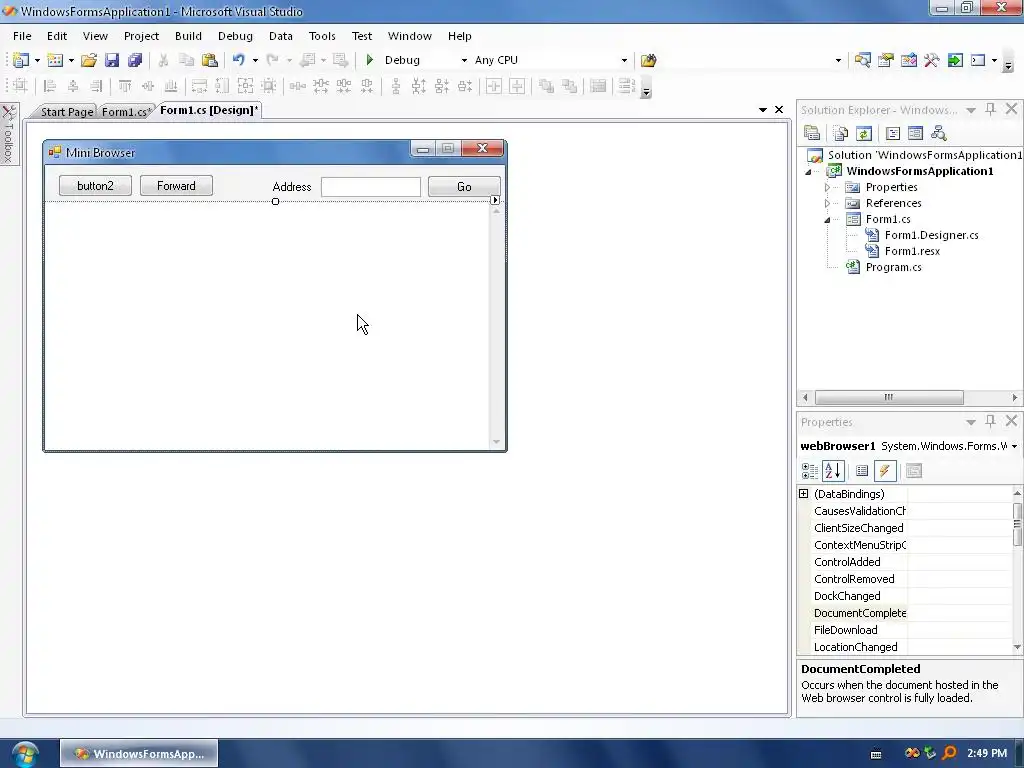Select the Forward button on the form

click(176, 185)
